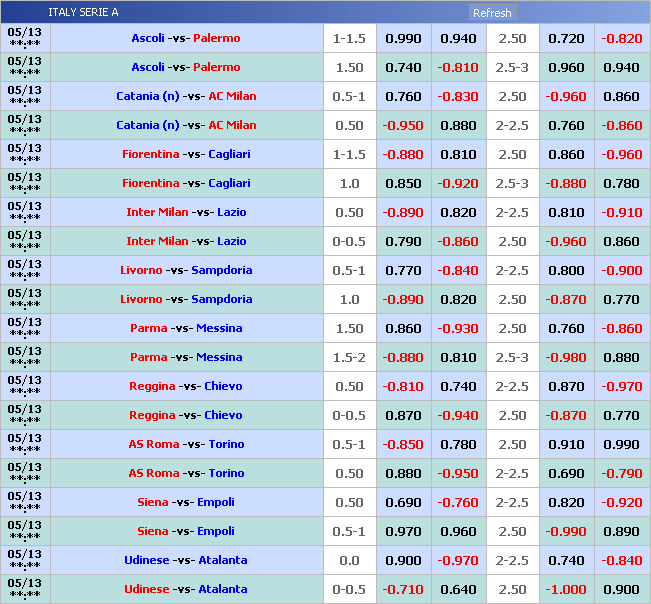The height and width of the screenshot is (604, 651).
Task: Click the ITALY SERIE A league header
Action: coord(83,12)
